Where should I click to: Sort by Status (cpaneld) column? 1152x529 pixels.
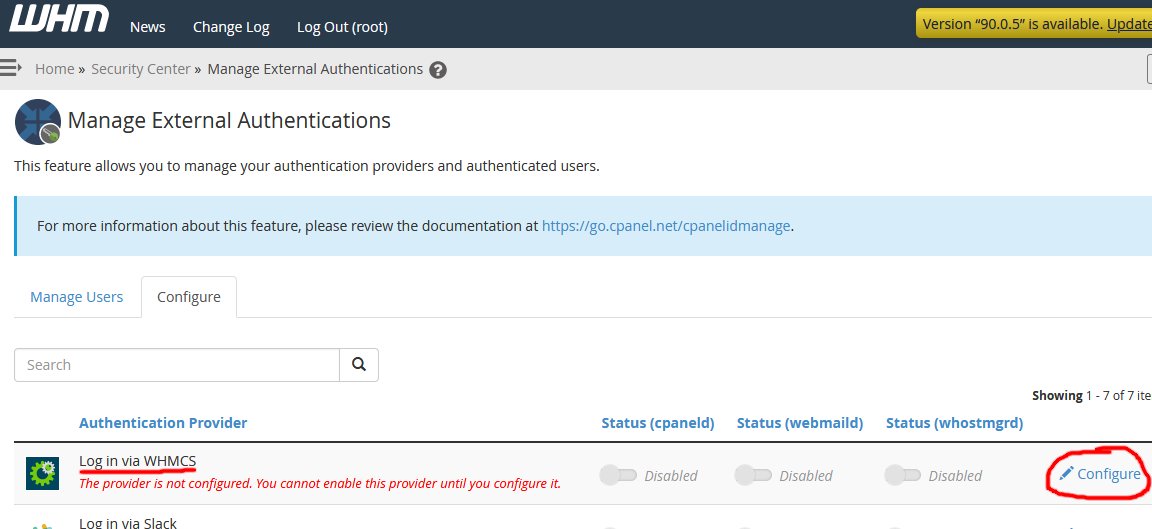[x=658, y=422]
